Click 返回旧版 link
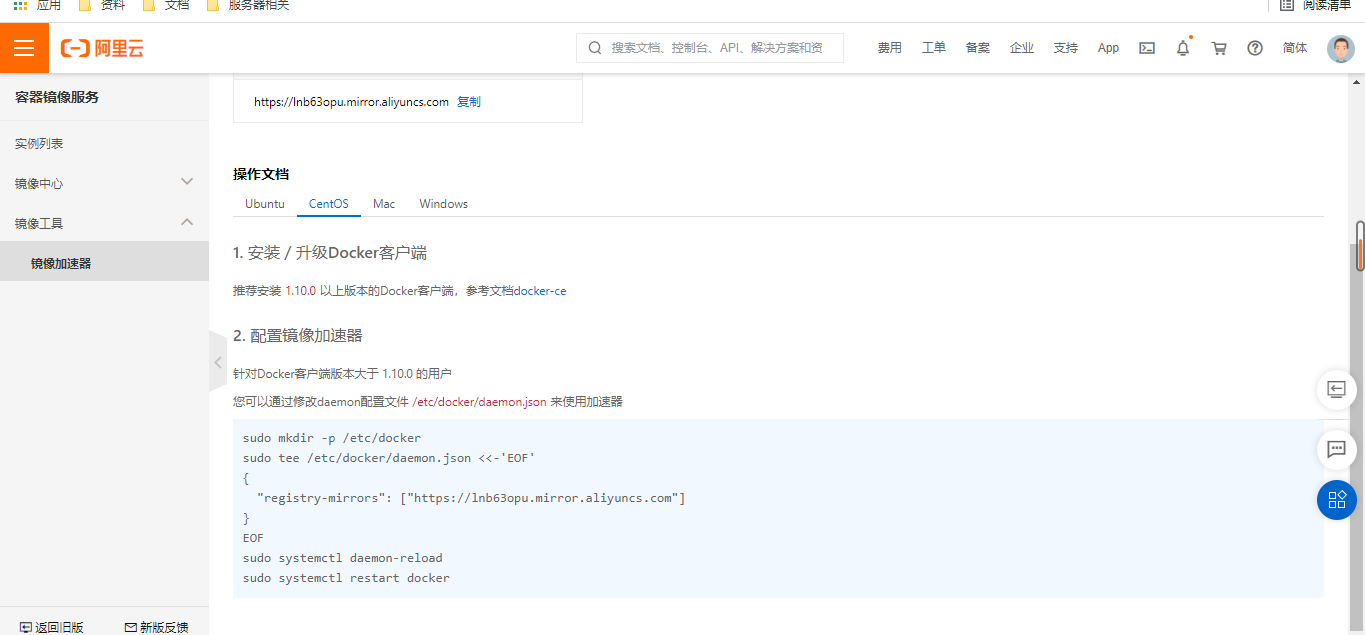This screenshot has height=635, width=1365. click(52, 627)
